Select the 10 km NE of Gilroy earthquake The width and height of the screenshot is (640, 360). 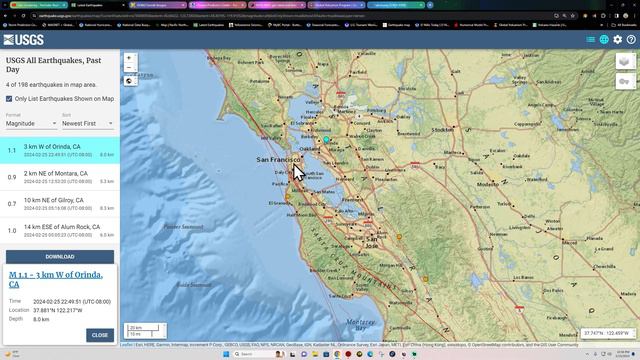[60, 204]
